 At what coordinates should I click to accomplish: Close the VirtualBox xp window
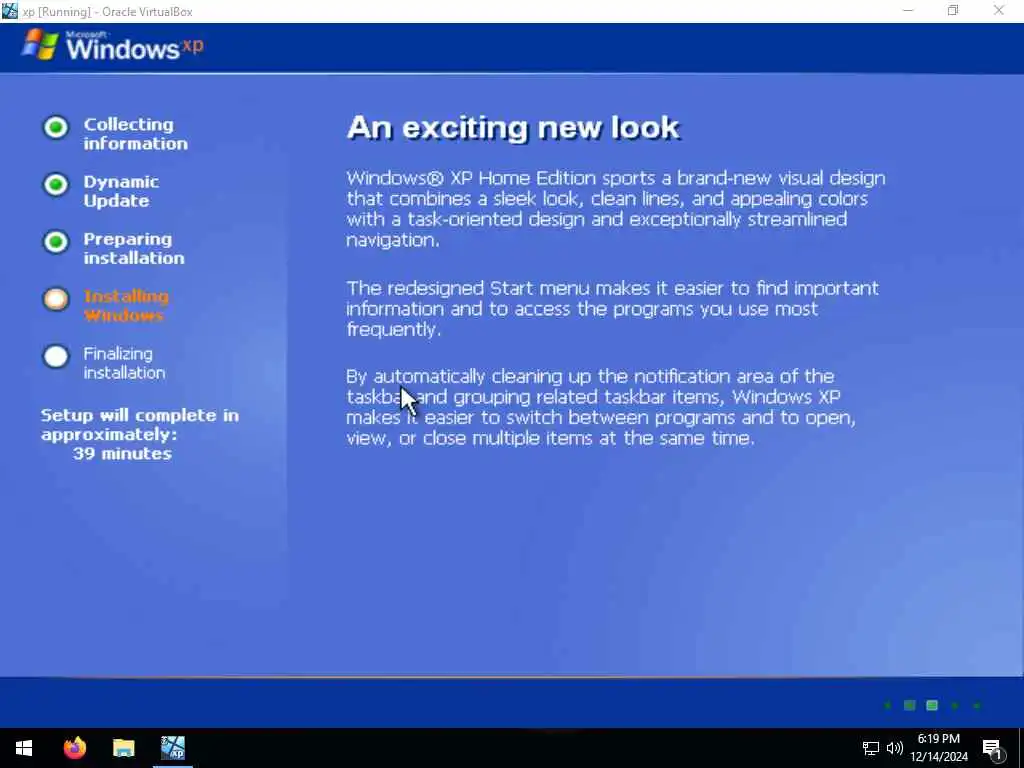999,10
